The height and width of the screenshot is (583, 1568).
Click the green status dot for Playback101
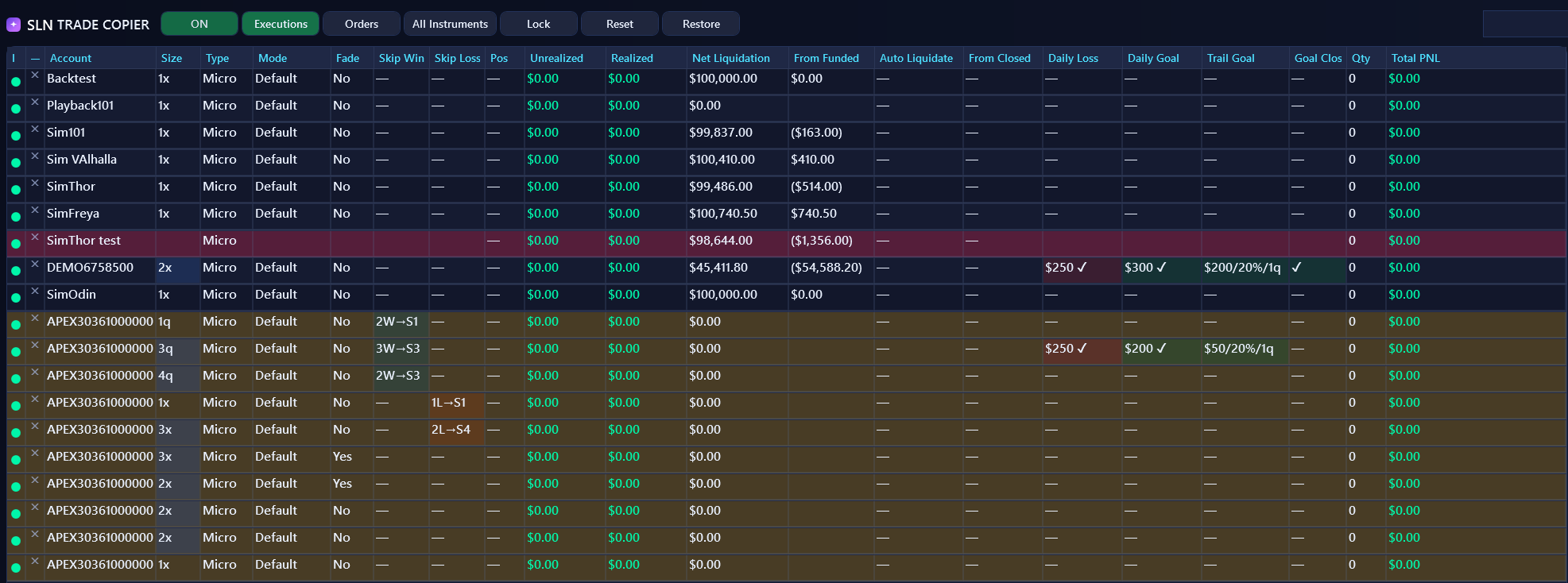[16, 109]
